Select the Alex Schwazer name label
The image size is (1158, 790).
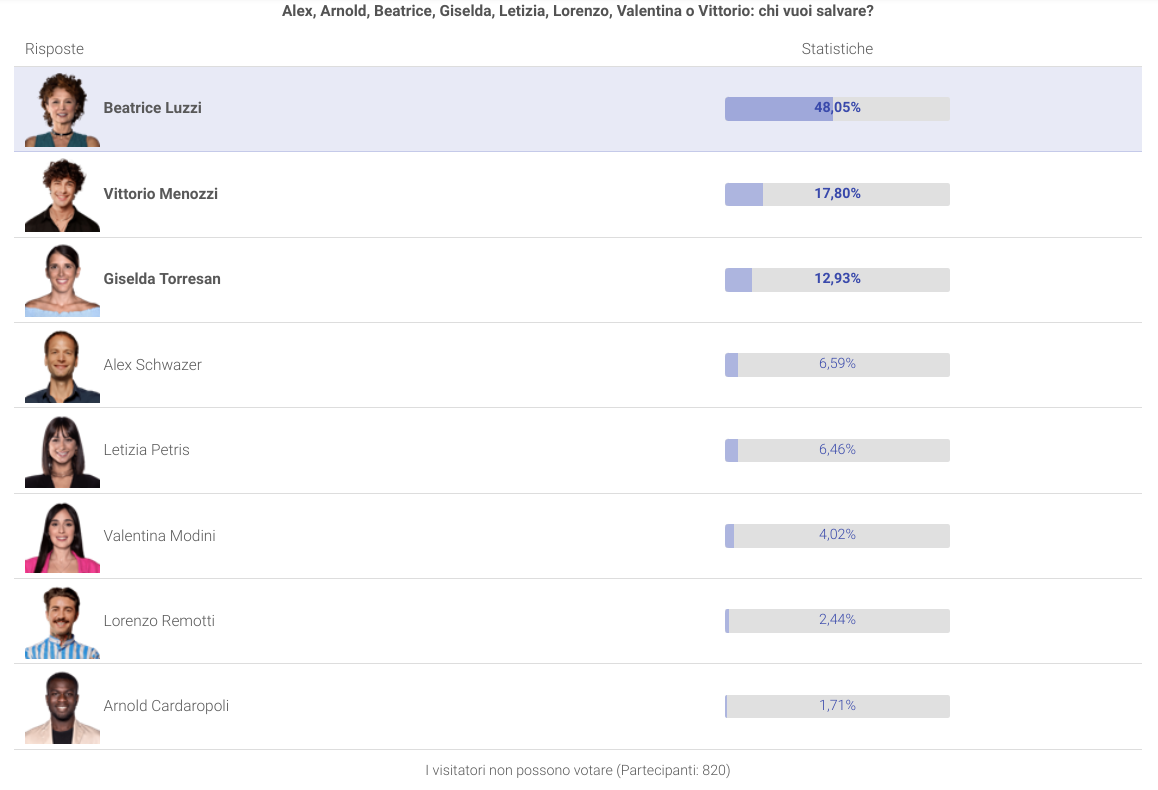(x=152, y=365)
